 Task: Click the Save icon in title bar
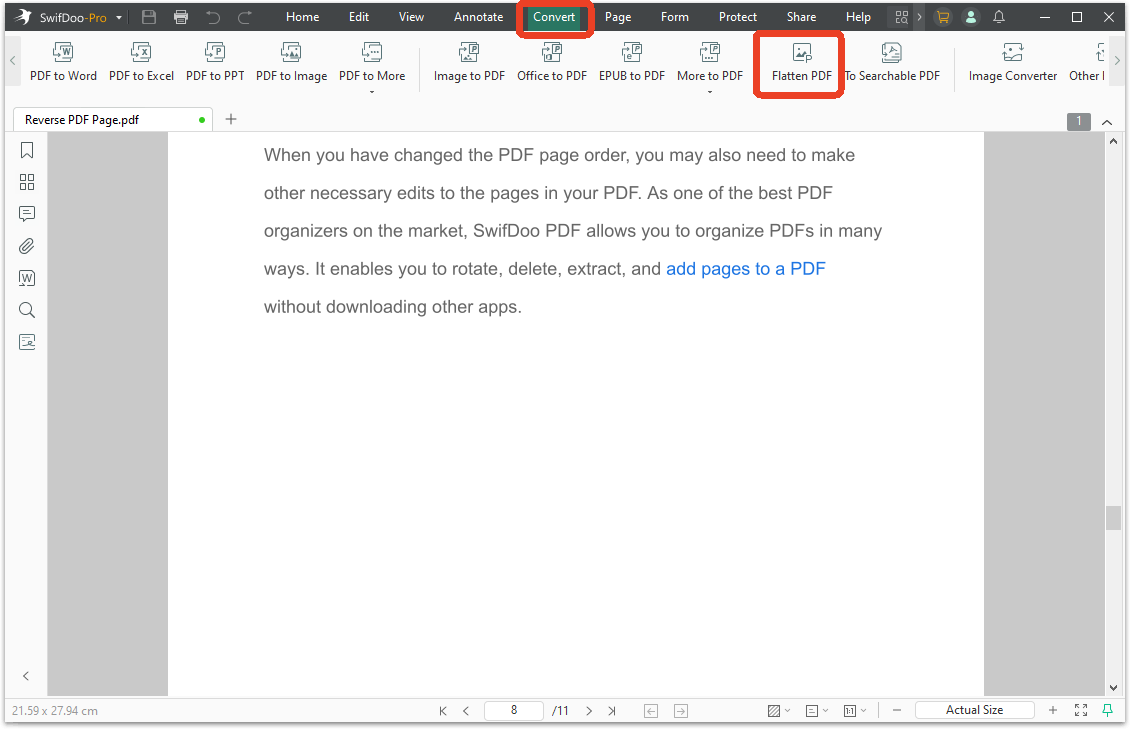[x=149, y=17]
